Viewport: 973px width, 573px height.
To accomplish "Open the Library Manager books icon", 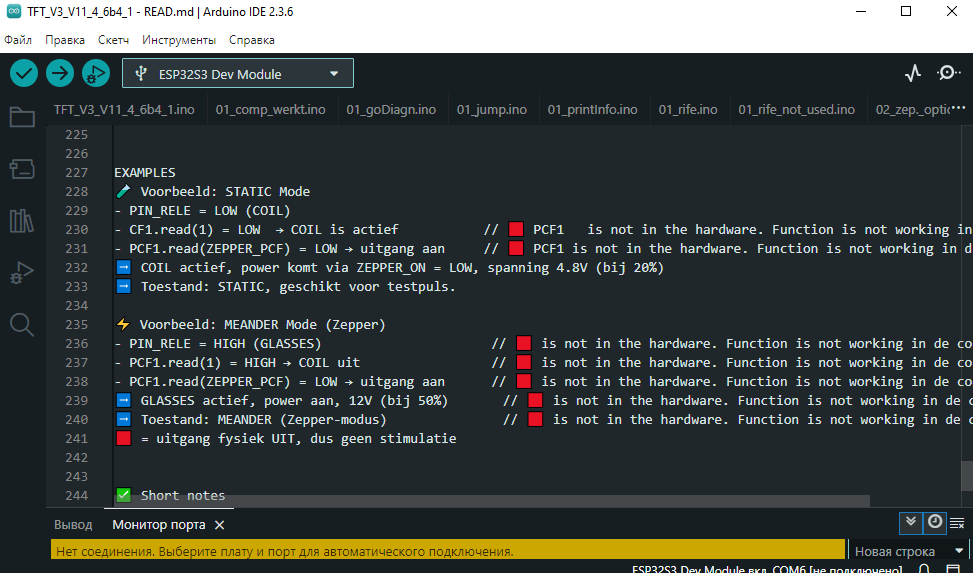I will click(22, 221).
